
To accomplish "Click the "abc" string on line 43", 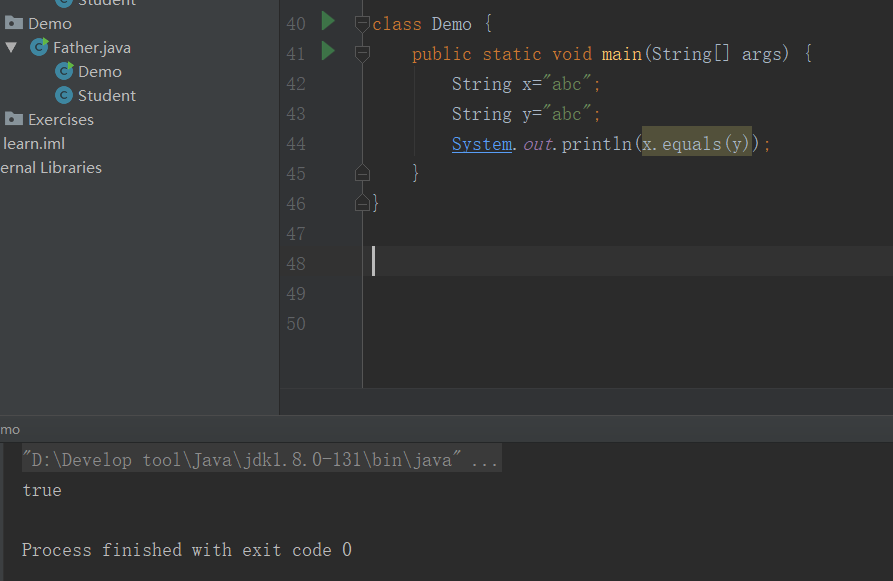I will pyautogui.click(x=568, y=114).
